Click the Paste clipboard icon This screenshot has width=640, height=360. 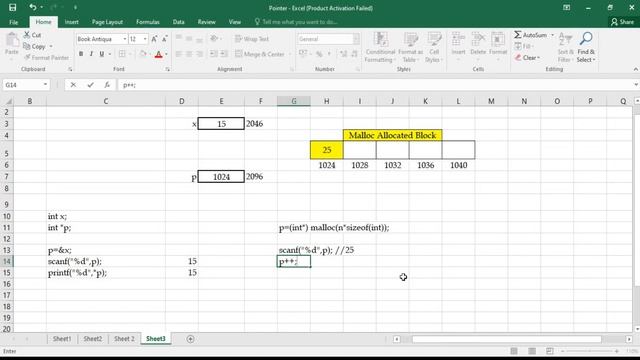coord(12,41)
